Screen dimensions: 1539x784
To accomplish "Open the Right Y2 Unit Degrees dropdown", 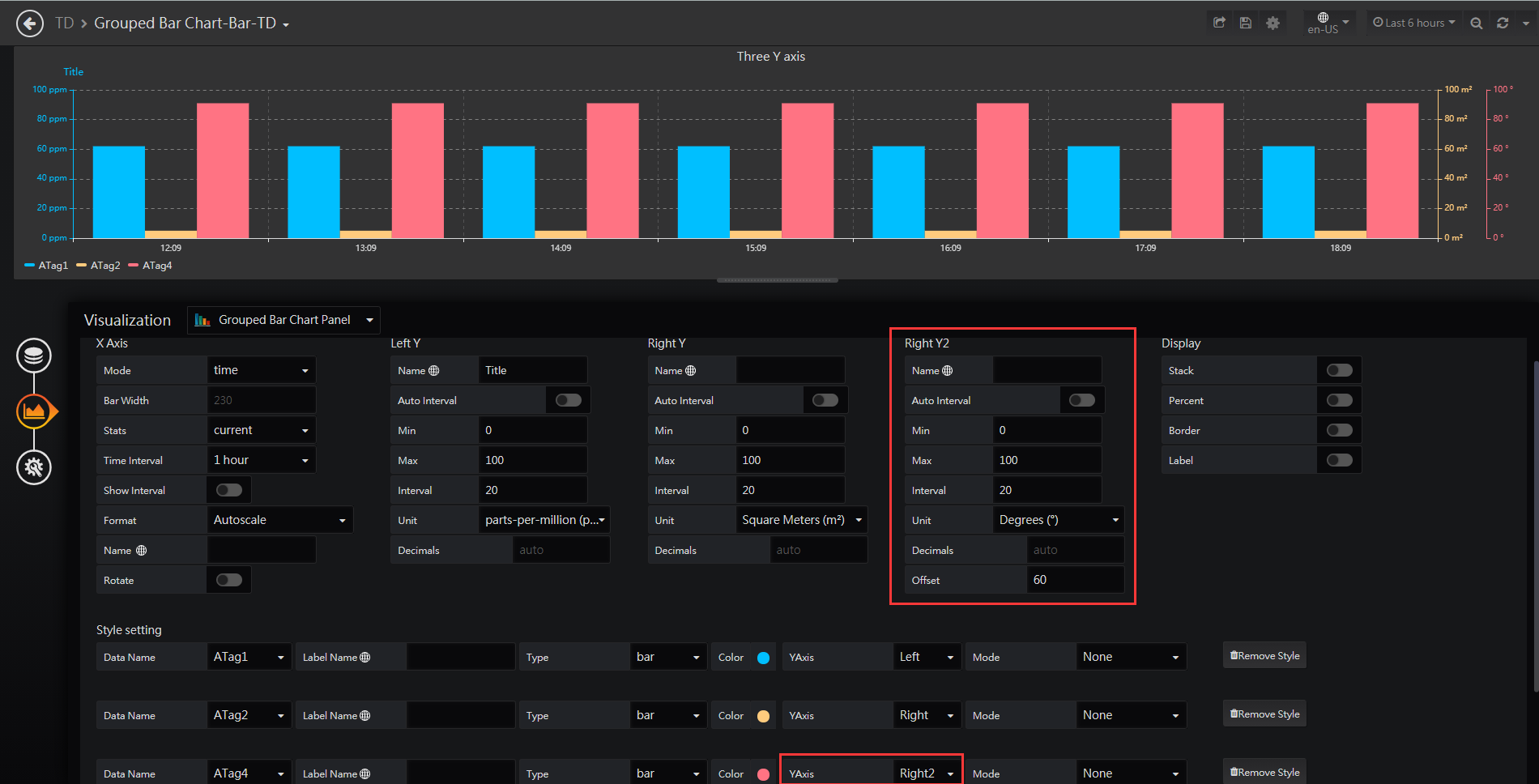I will [x=1059, y=520].
